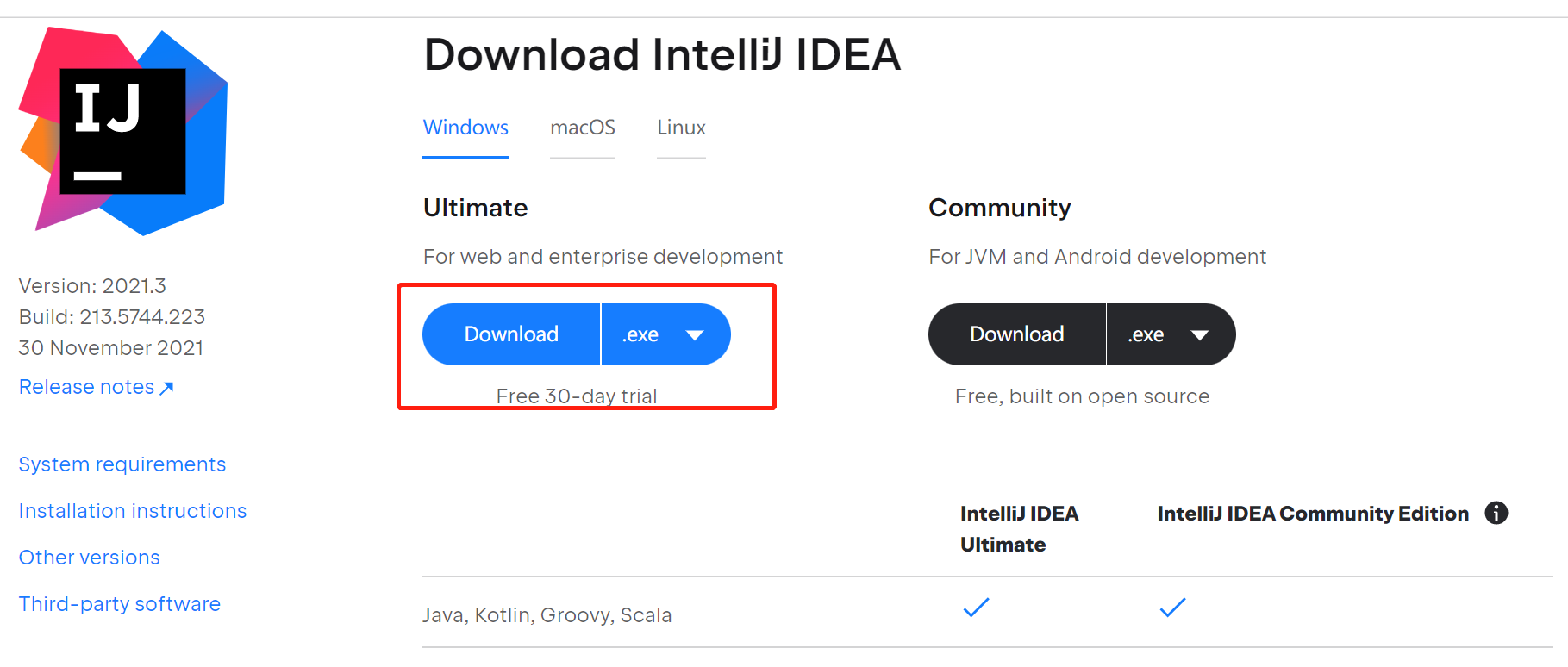Click the Community column checkmark for Java
This screenshot has width=1568, height=667.
(x=1172, y=608)
